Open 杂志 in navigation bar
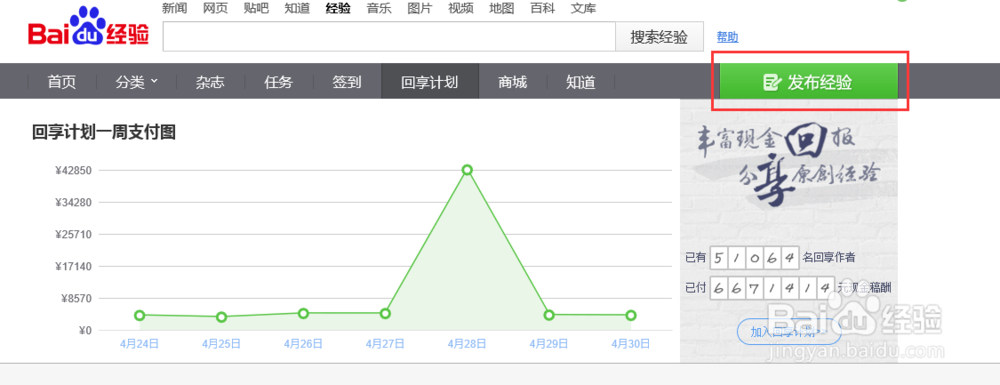1000x385 pixels. click(x=210, y=82)
